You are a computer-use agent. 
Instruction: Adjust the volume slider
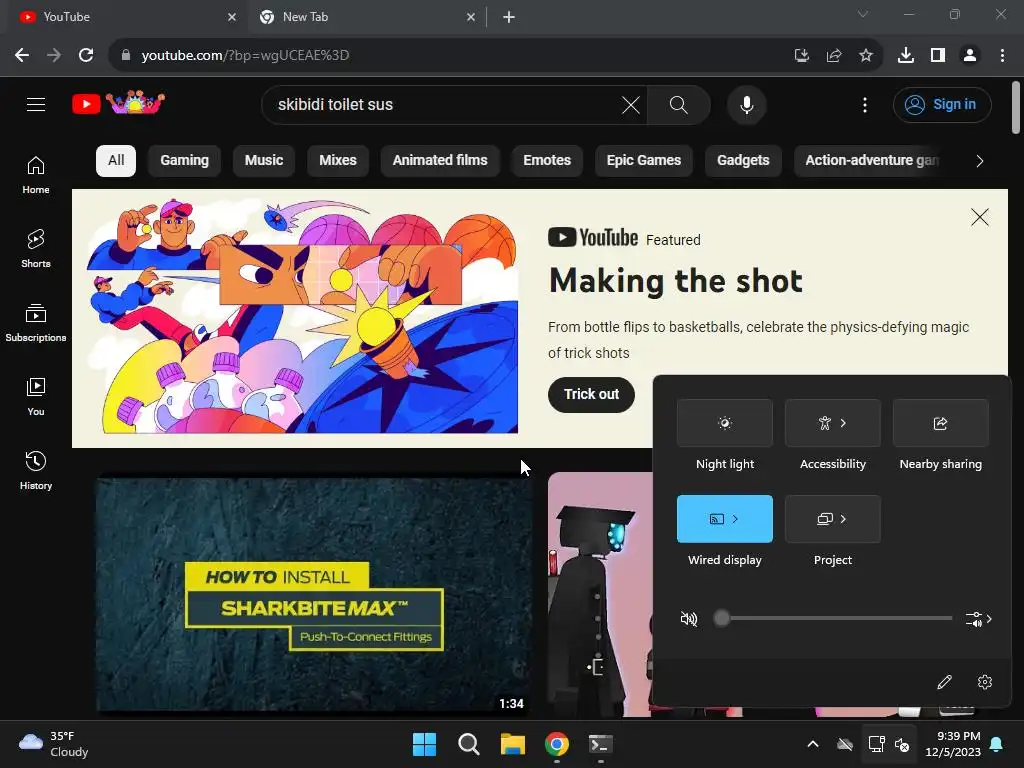tap(833, 618)
